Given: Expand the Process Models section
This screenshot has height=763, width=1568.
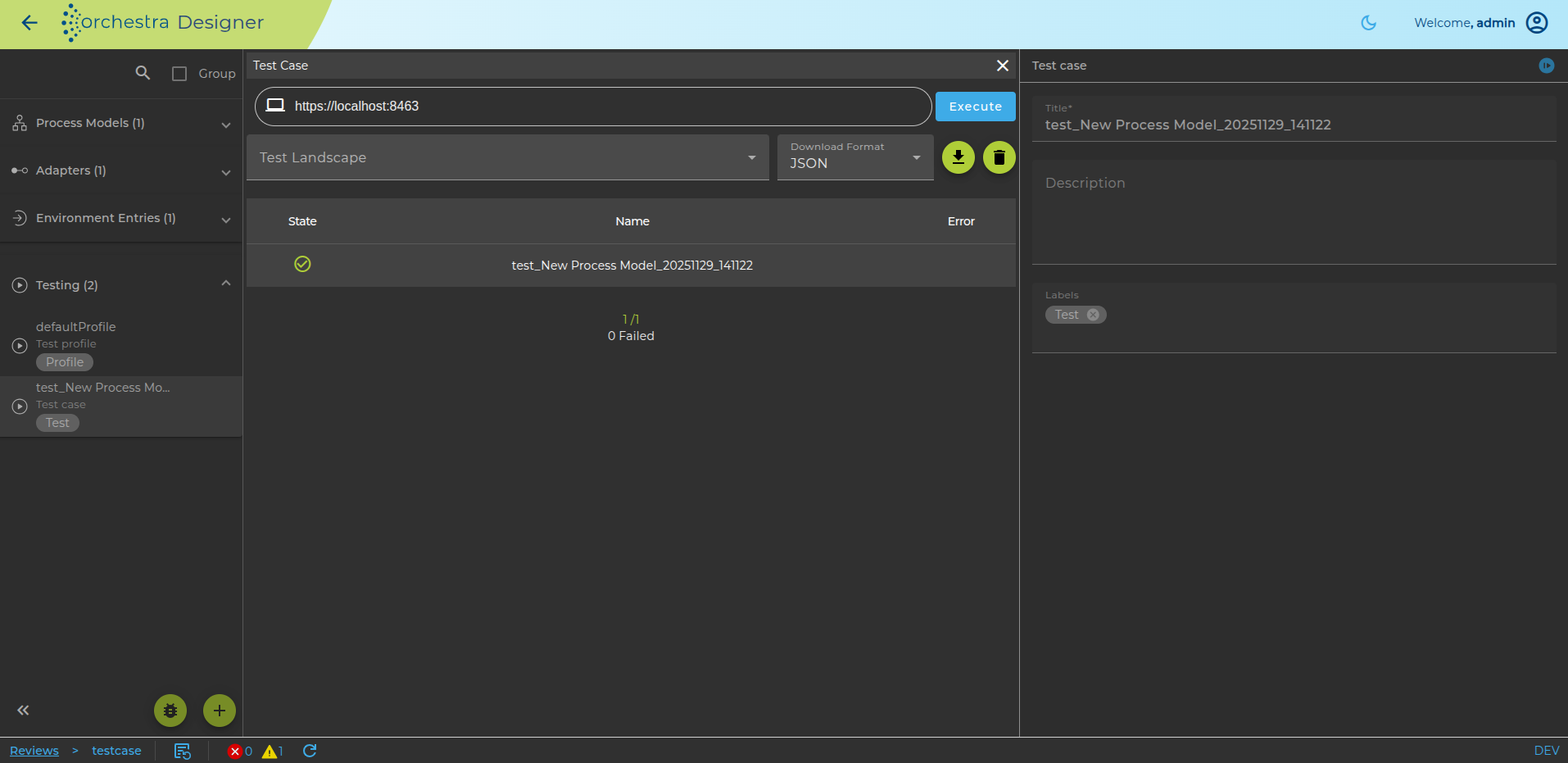Looking at the screenshot, I should click(x=121, y=123).
